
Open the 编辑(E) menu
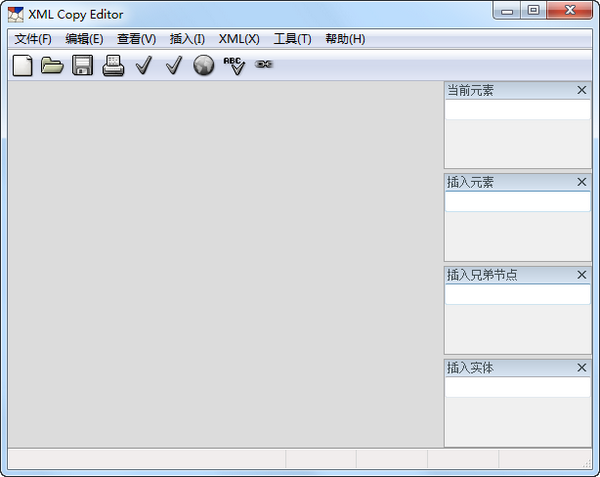84,39
